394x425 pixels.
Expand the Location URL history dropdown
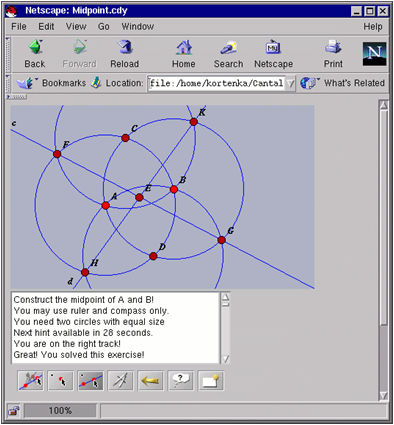[291, 83]
